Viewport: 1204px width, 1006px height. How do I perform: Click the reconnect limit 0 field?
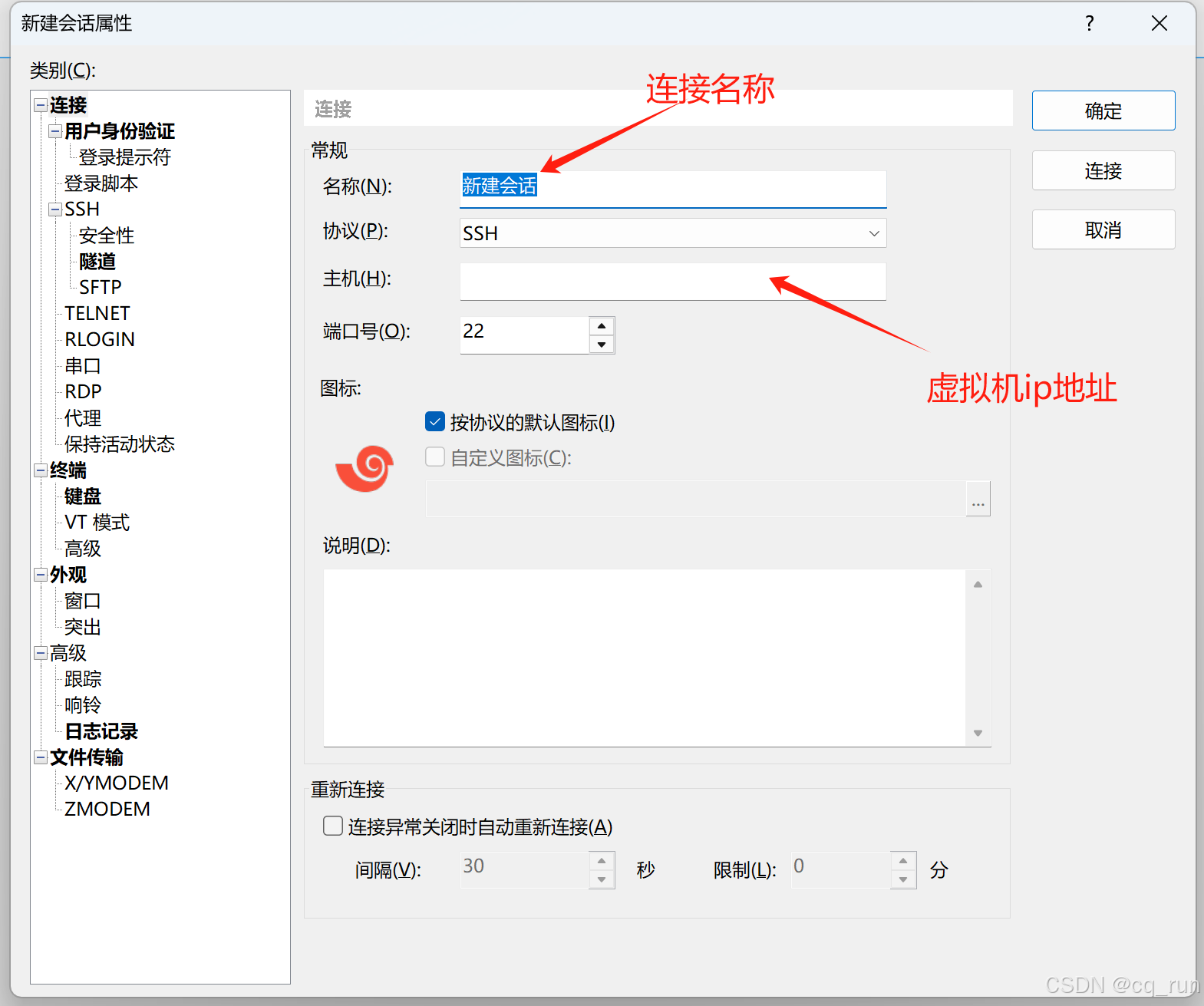coord(841,870)
